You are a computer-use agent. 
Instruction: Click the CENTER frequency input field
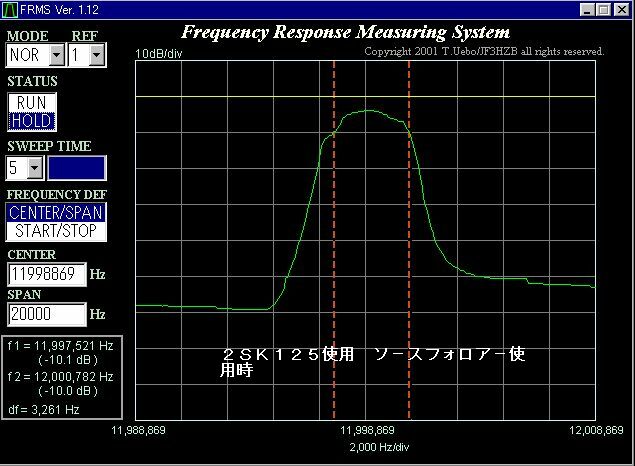(x=47, y=274)
